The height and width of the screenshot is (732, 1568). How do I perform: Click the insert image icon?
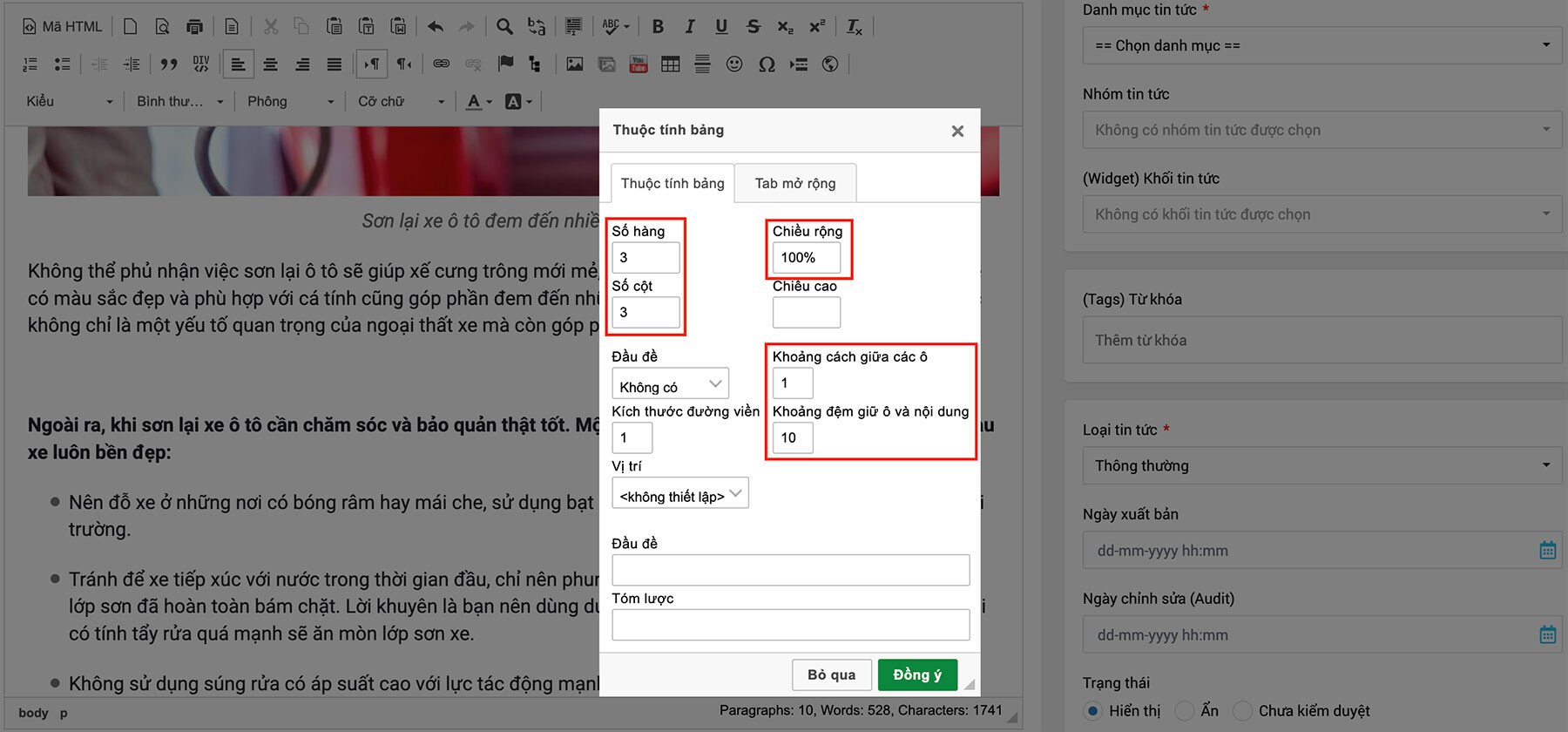click(x=575, y=64)
